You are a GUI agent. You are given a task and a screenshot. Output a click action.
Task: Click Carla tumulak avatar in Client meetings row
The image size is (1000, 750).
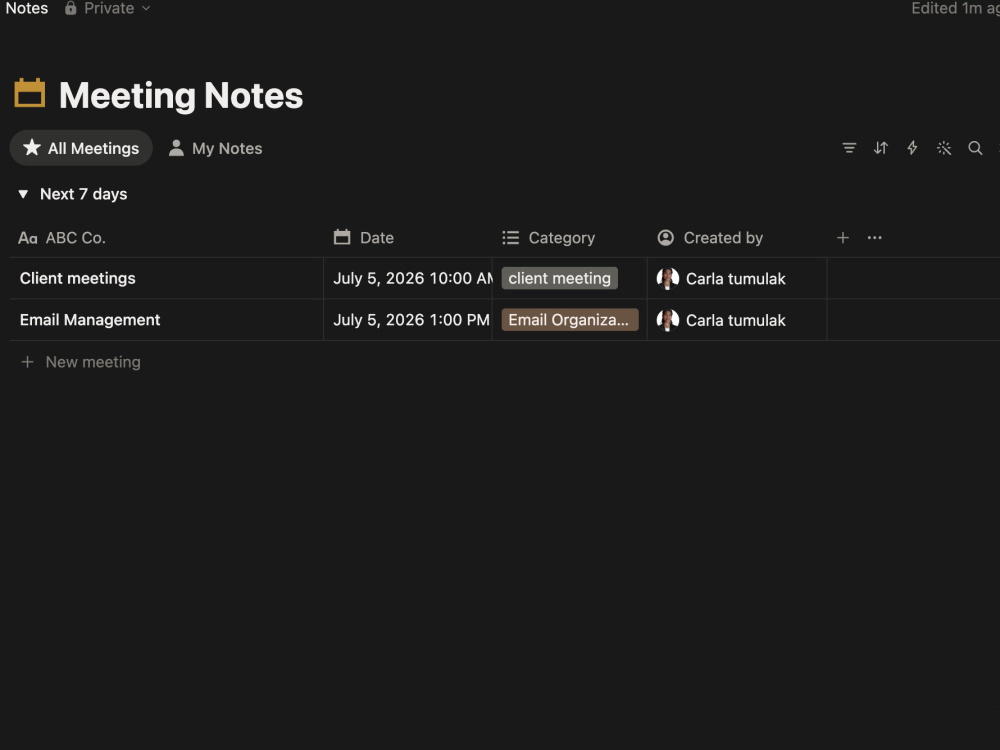668,279
